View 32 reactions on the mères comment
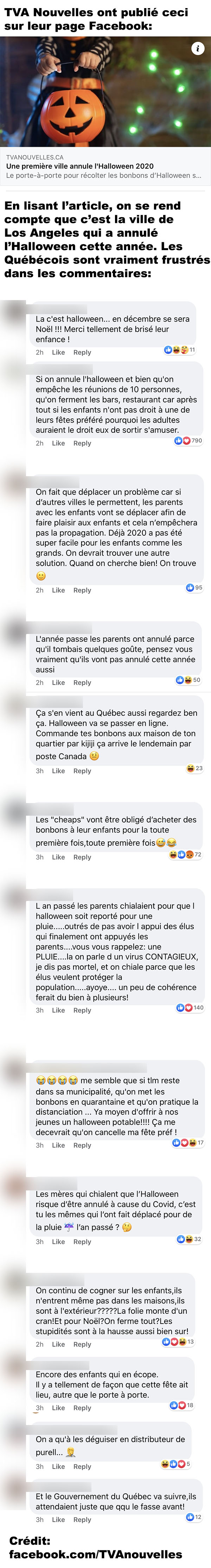The height and width of the screenshot is (1568, 211). [x=189, y=1239]
